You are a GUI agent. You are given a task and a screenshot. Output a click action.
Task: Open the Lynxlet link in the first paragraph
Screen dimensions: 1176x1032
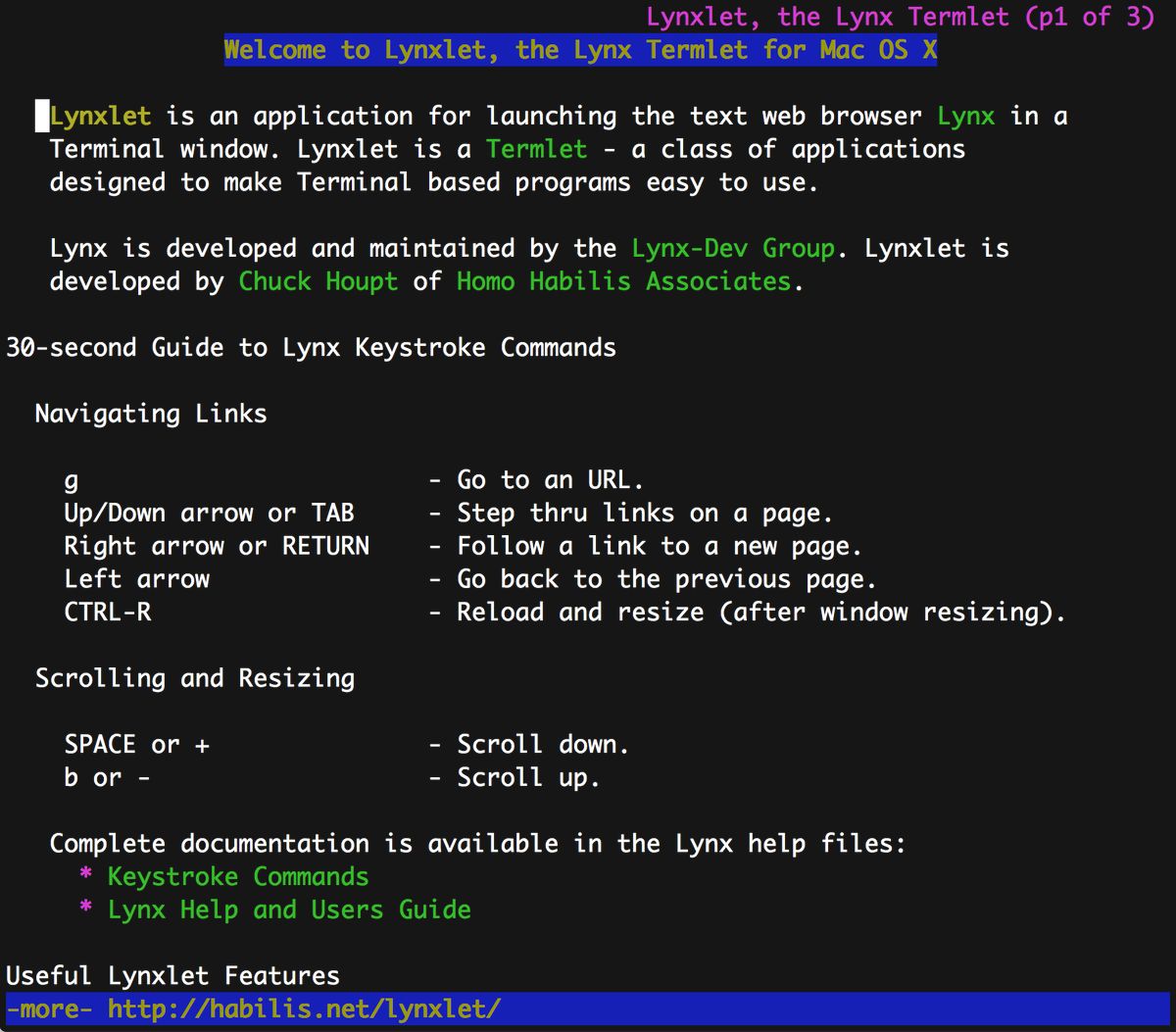(x=99, y=116)
